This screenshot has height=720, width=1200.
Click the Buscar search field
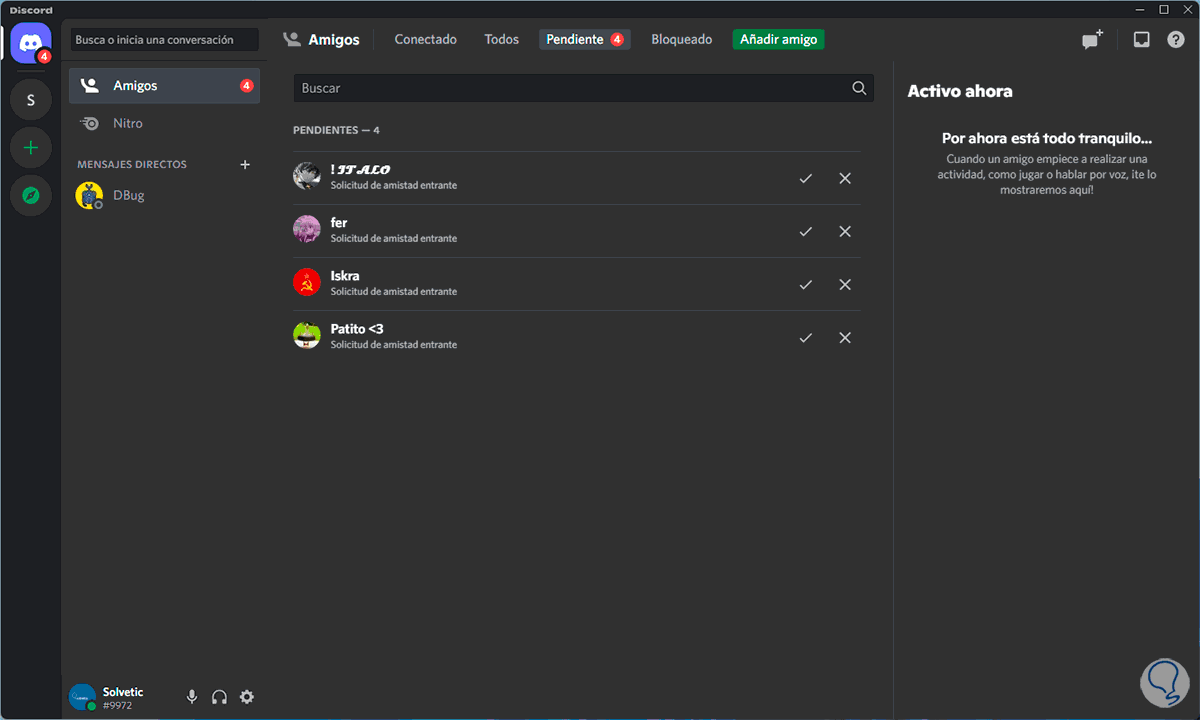point(570,88)
